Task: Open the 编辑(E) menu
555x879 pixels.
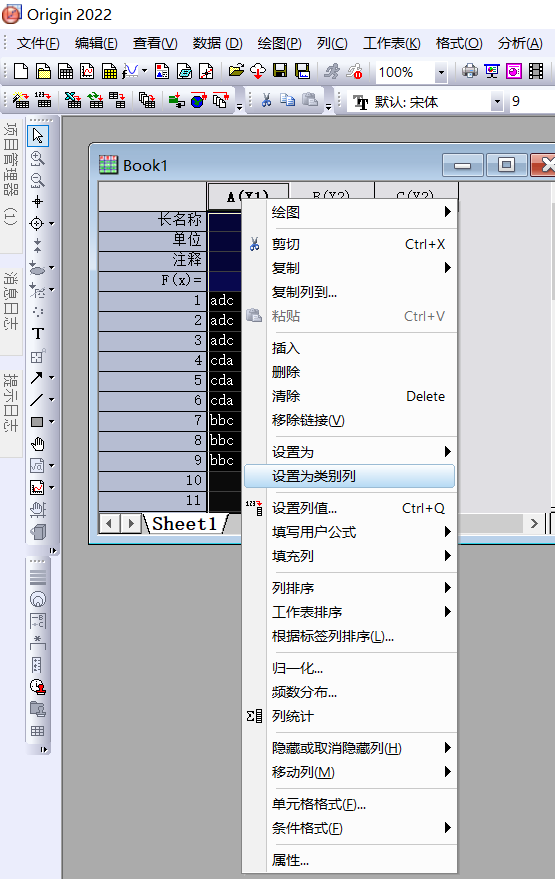Action: pyautogui.click(x=96, y=43)
